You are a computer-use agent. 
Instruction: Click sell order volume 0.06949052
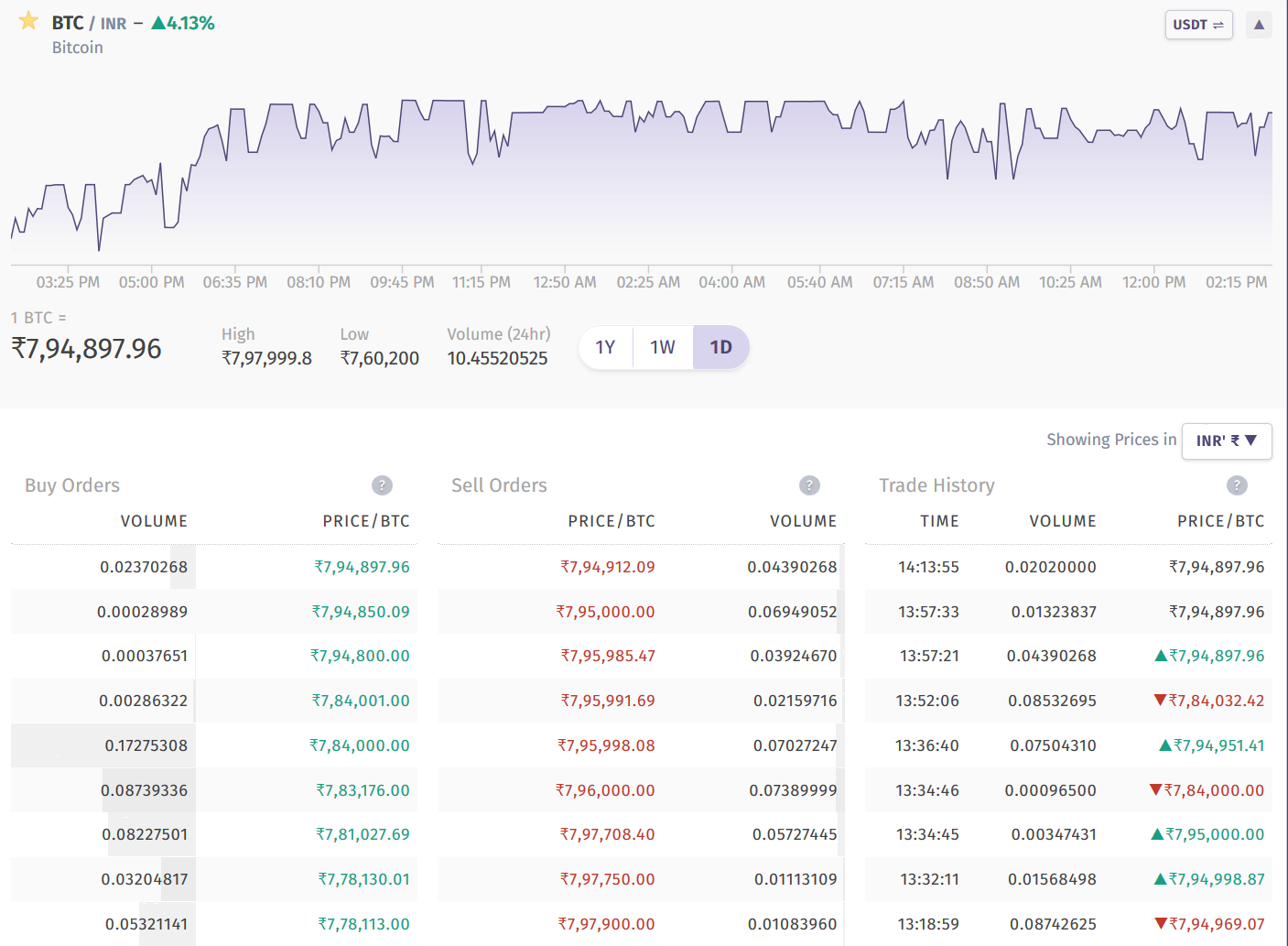point(793,612)
